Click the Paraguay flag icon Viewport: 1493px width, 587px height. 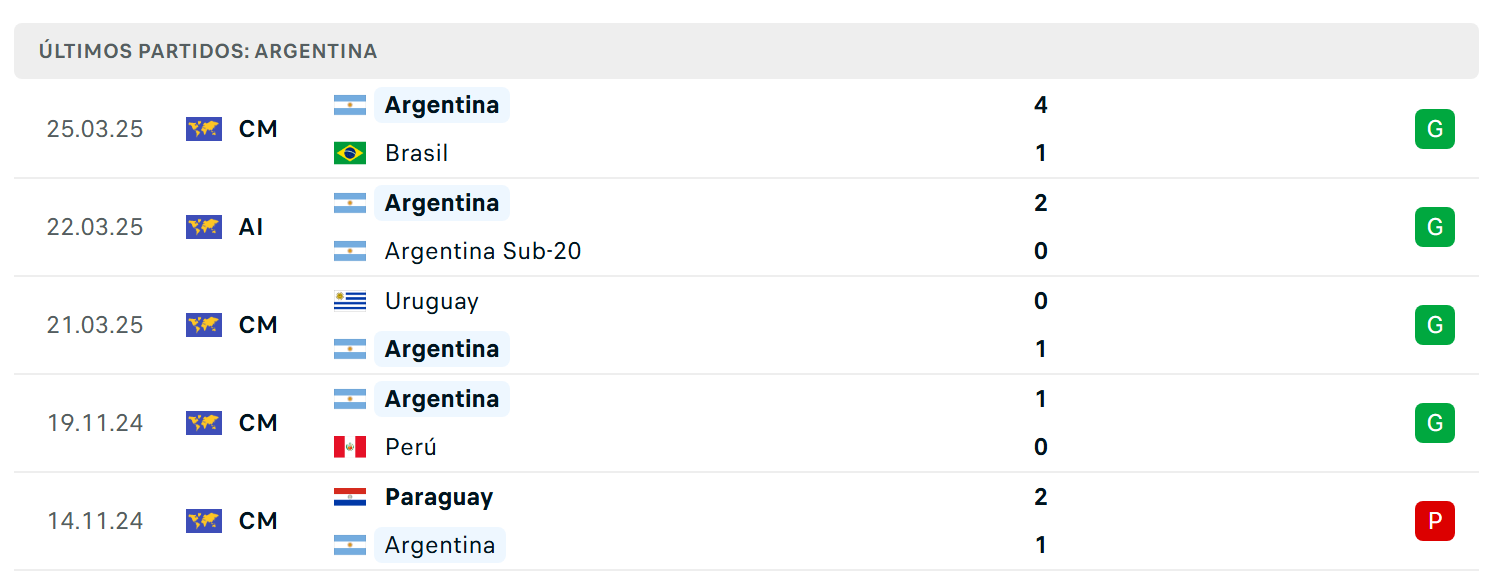pyautogui.click(x=350, y=497)
